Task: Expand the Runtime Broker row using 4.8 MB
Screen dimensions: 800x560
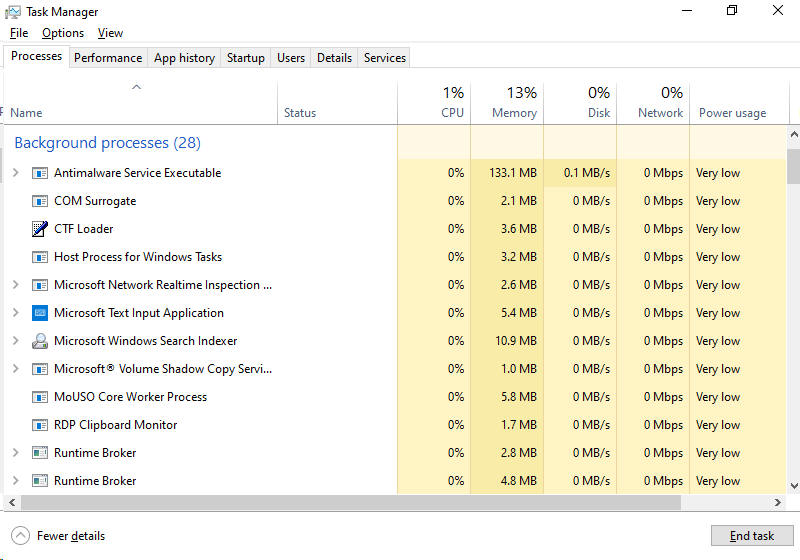Action: pos(16,480)
